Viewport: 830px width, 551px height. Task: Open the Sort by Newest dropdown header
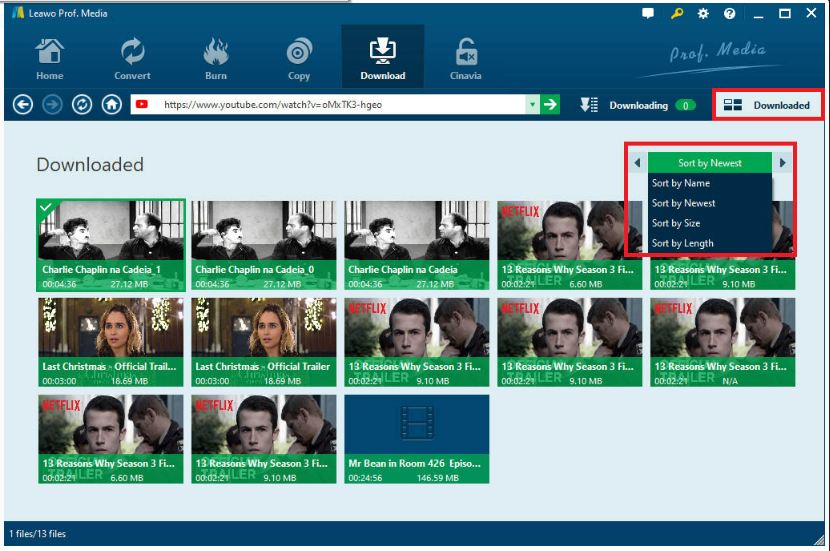click(710, 162)
